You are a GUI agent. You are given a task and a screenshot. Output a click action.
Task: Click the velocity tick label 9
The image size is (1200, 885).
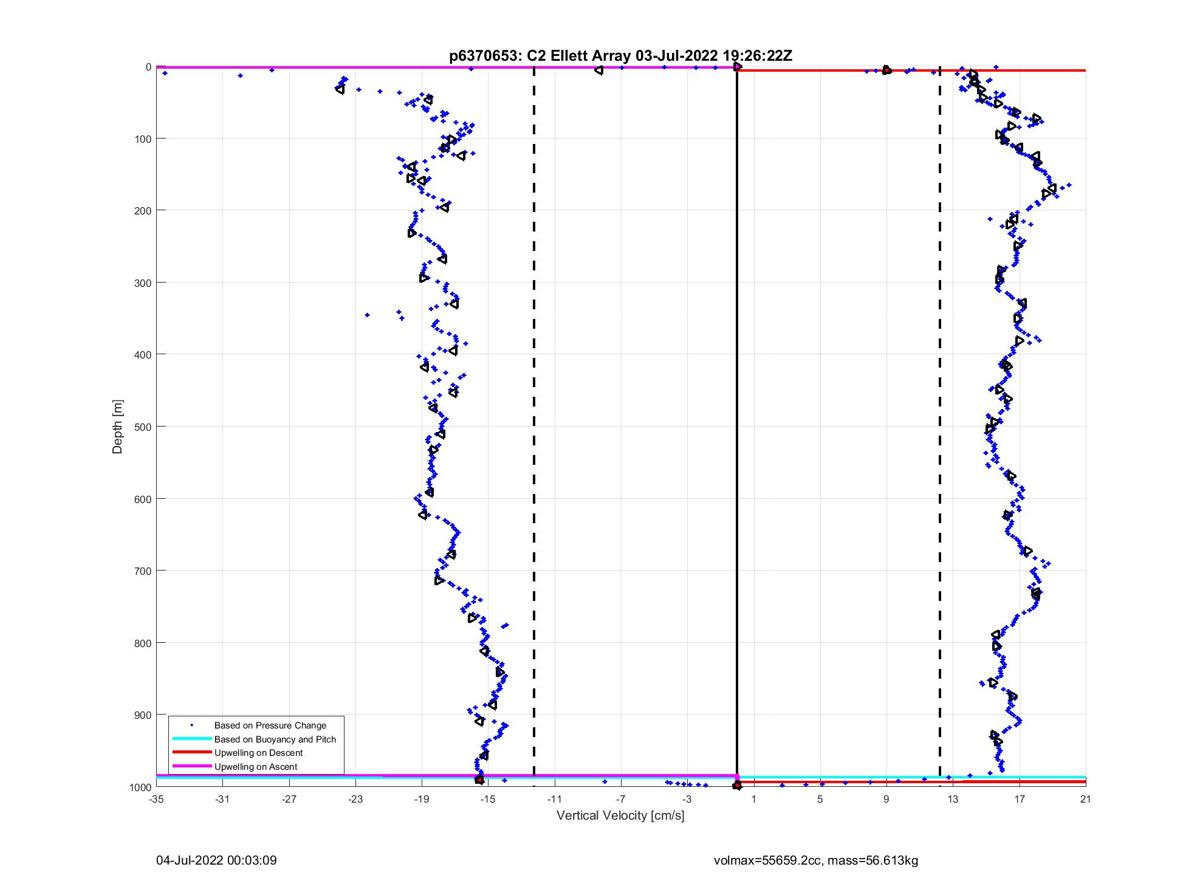[x=886, y=799]
